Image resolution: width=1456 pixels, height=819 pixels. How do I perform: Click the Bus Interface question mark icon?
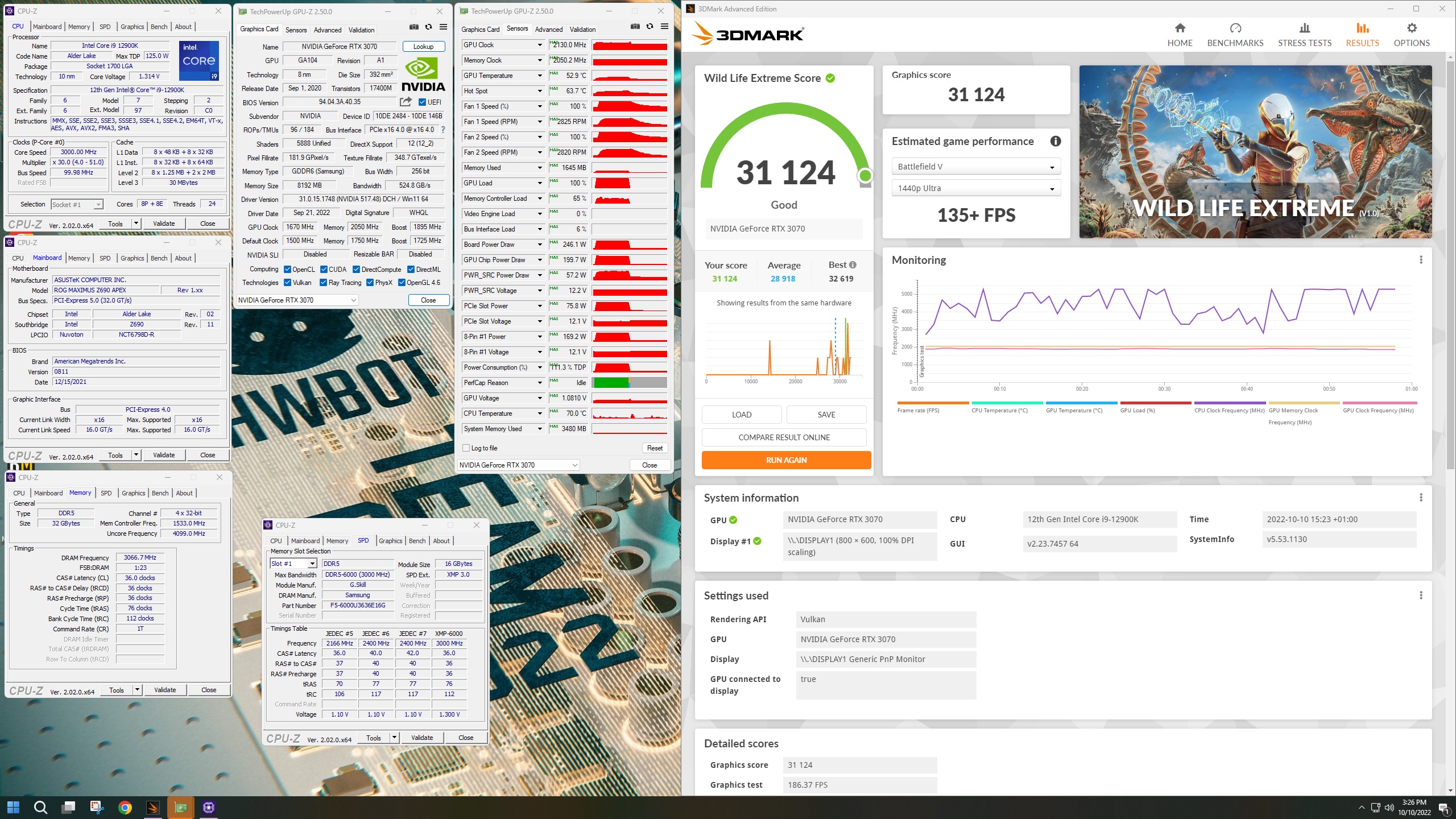442,130
